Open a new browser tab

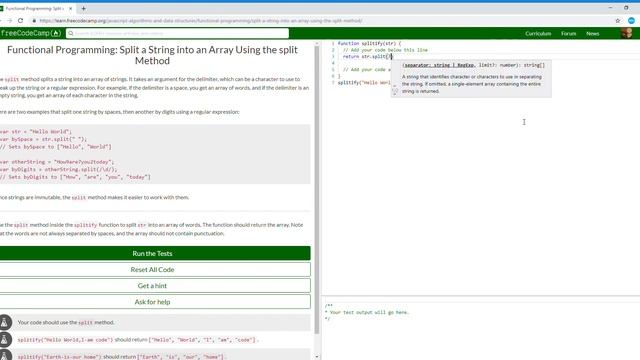pos(83,8)
